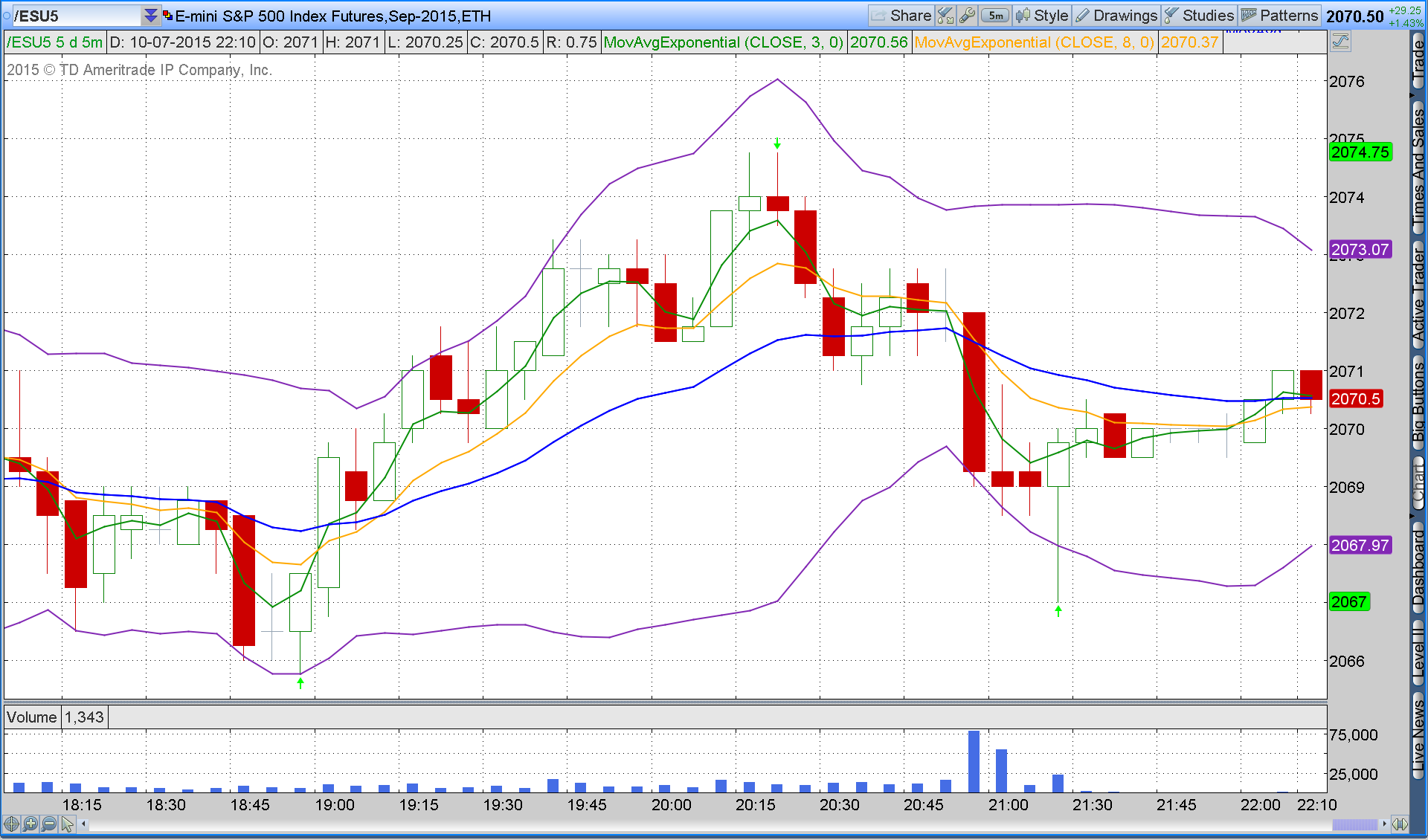Select the pointer cursor tool
The width and height of the screenshot is (1428, 840).
(68, 824)
